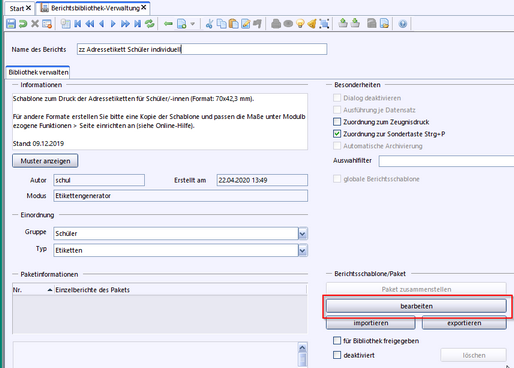Image resolution: width=514 pixels, height=368 pixels.
Task: Switch to the Start tab
Action: (17, 8)
